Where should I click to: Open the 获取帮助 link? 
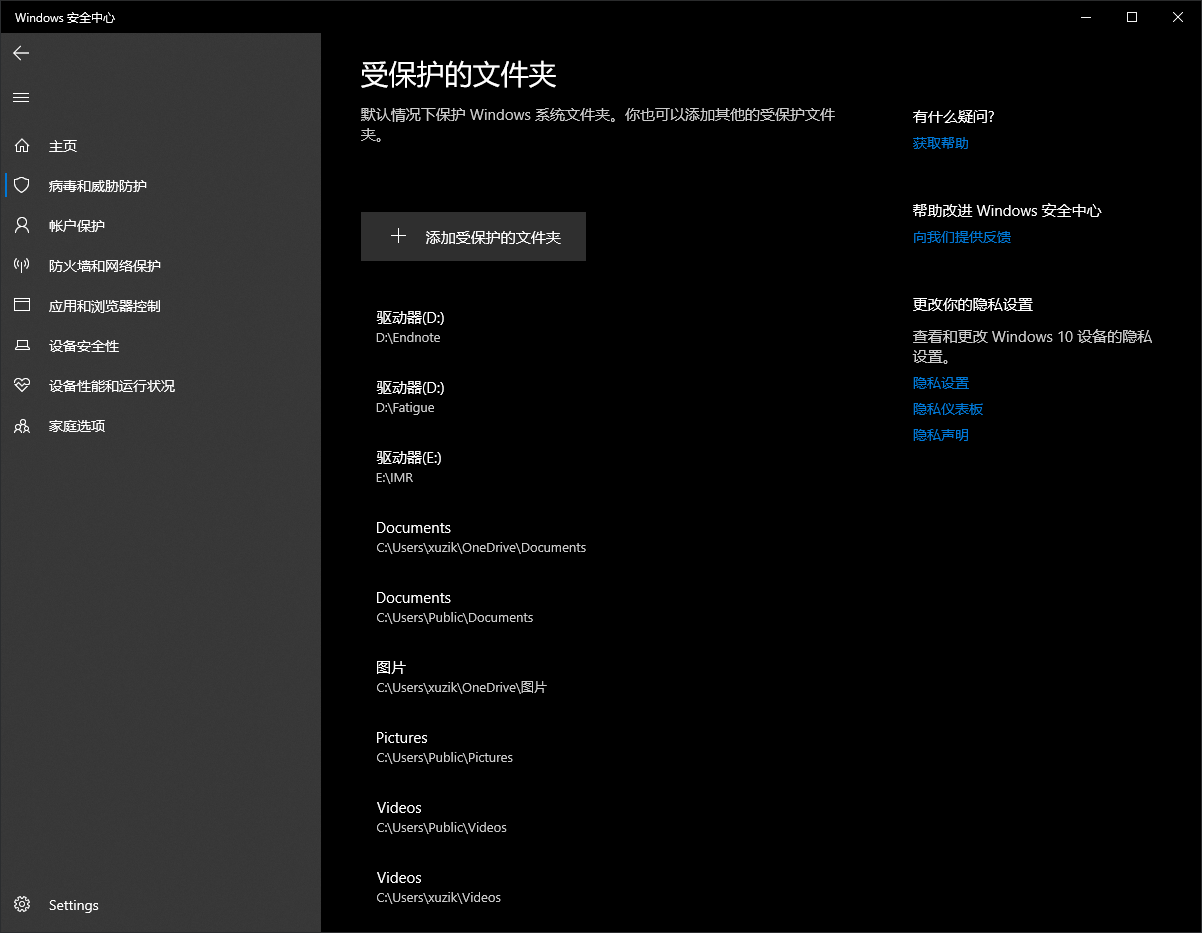[941, 143]
